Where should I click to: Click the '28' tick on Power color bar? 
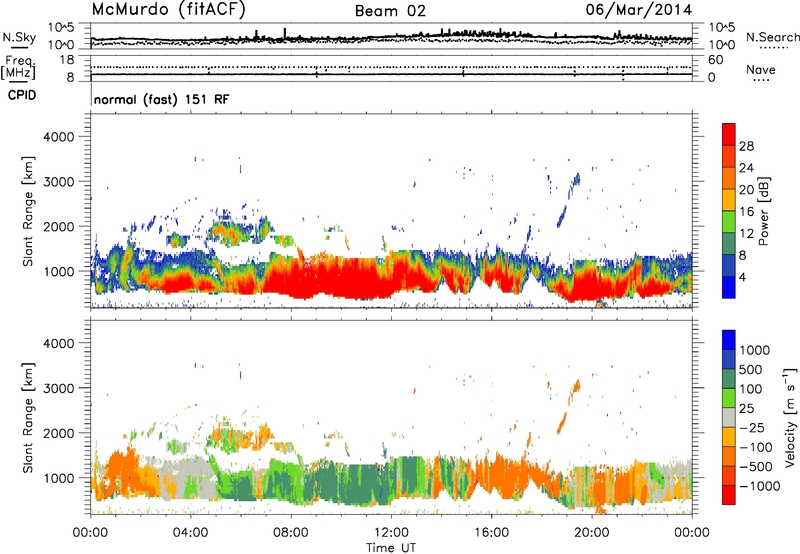(746, 146)
